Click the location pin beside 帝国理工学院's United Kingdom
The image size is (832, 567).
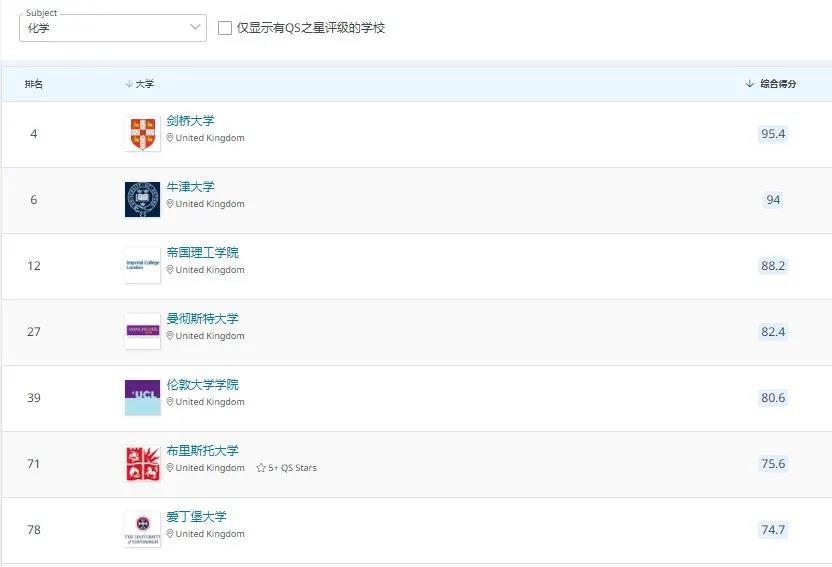coord(170,269)
